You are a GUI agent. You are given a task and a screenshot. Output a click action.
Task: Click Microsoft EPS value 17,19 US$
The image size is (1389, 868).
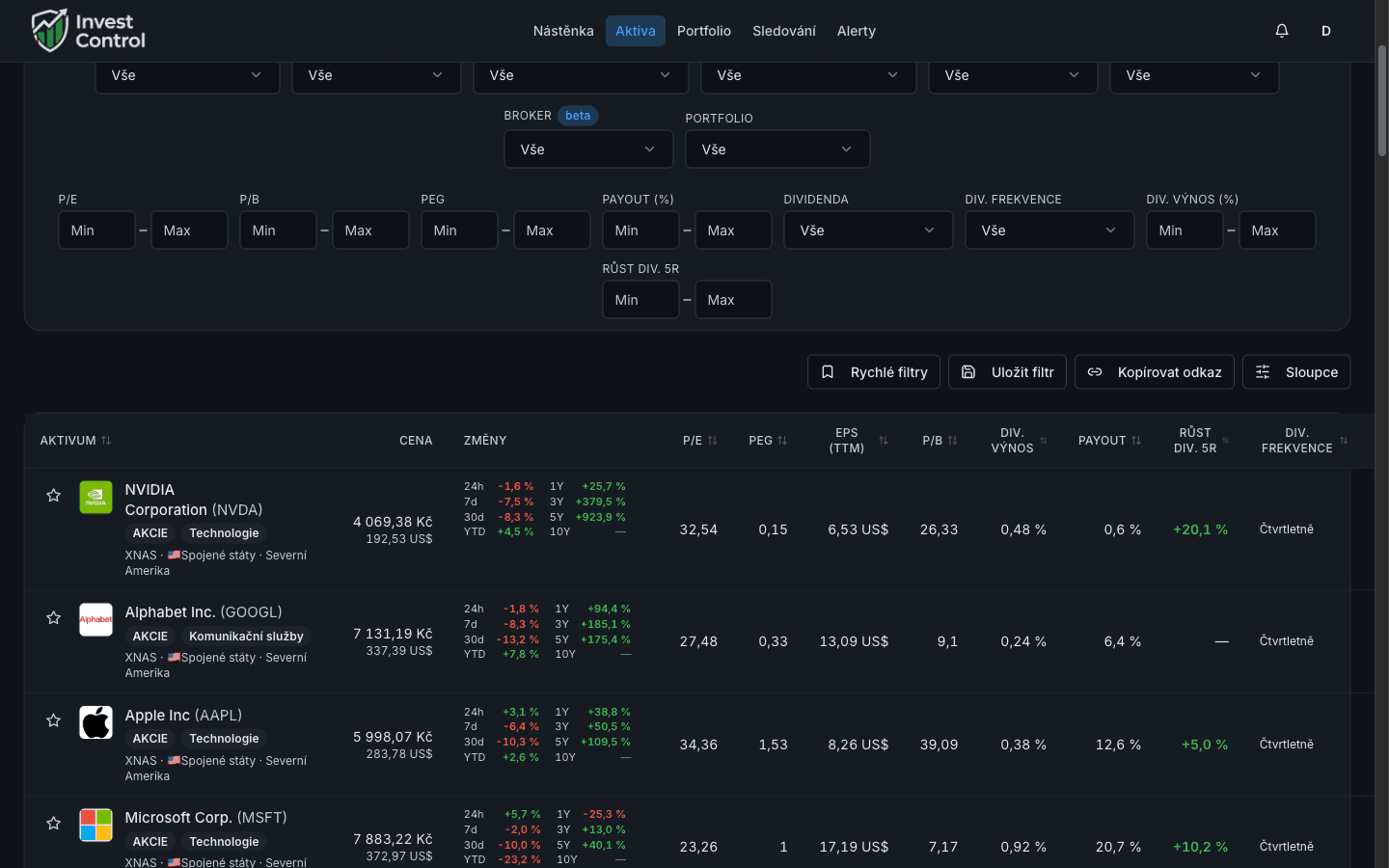[854, 847]
